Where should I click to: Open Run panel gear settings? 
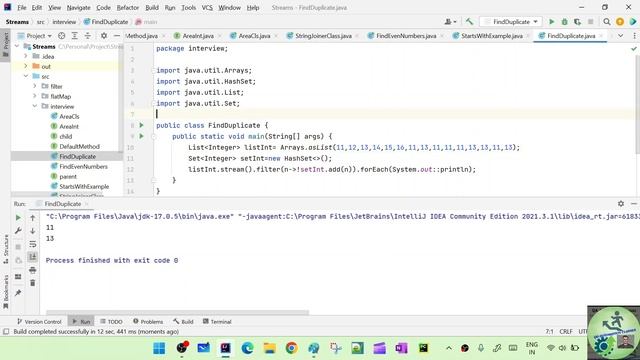pyautogui.click(x=621, y=203)
